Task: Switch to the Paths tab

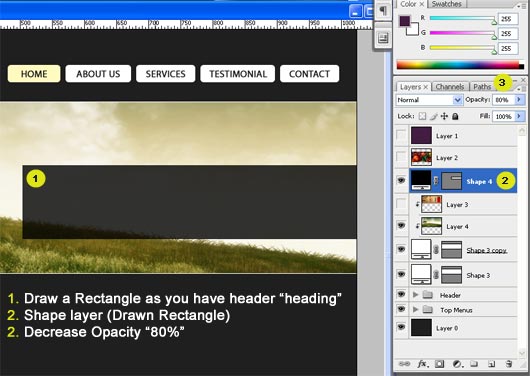Action: point(482,87)
